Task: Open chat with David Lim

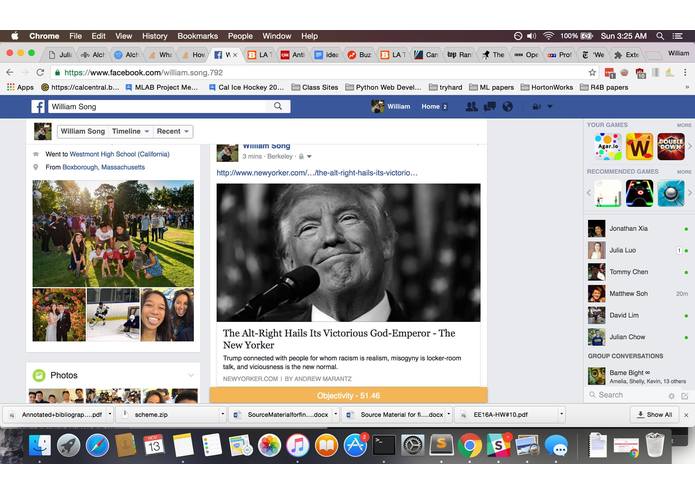Action: coord(638,315)
